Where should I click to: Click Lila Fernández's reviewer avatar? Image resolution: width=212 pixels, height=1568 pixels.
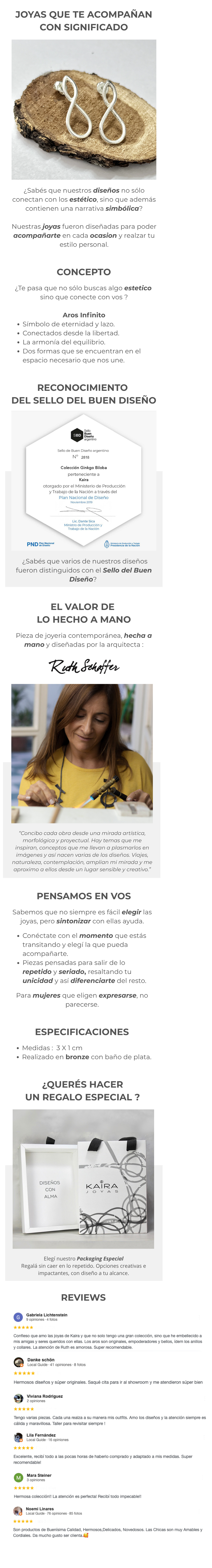[18, 1437]
